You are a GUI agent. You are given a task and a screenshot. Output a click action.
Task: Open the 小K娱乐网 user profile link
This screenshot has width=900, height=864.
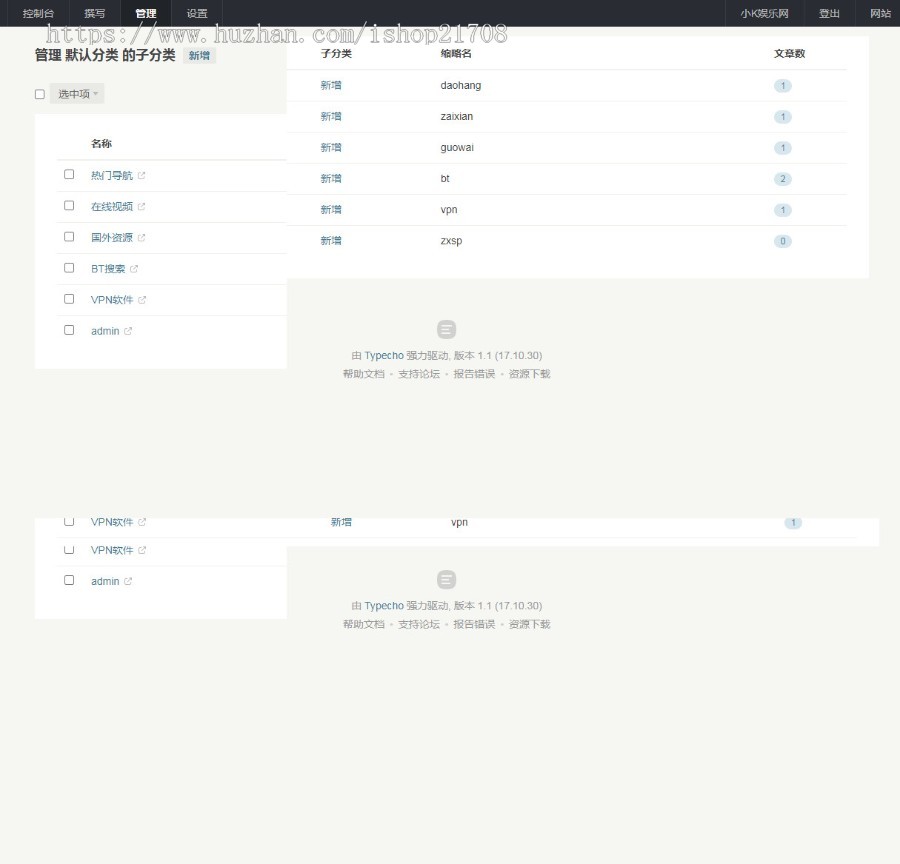[x=765, y=13]
